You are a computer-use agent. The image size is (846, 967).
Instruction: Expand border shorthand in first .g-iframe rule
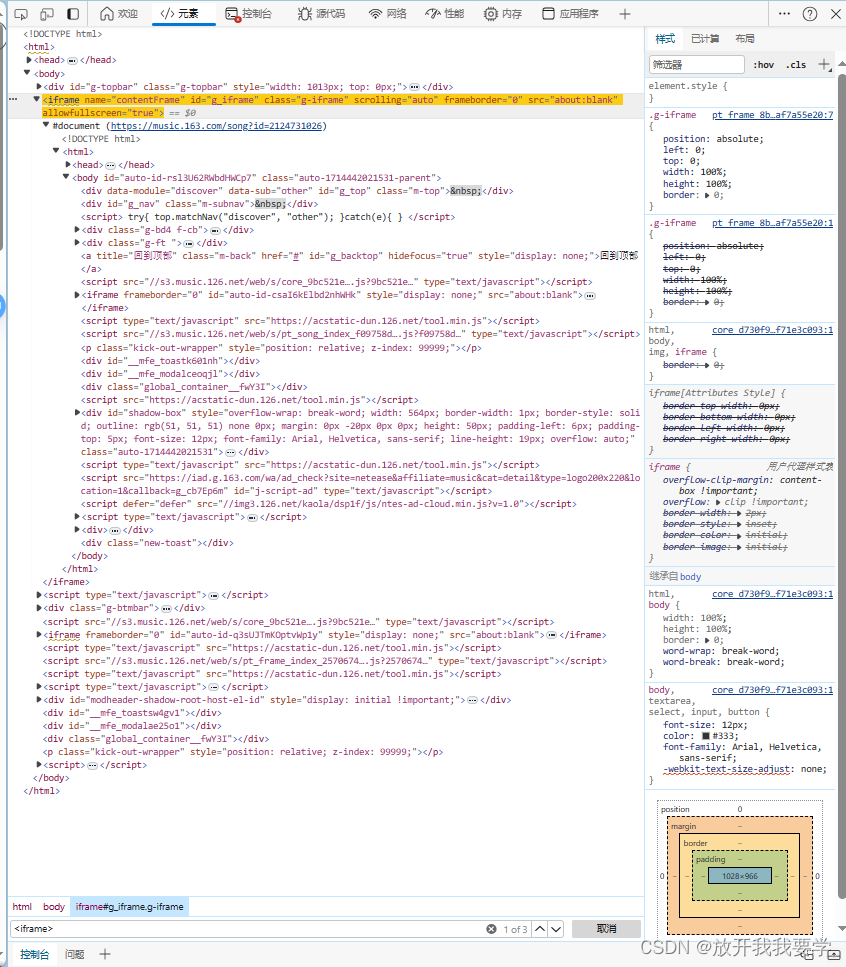click(707, 195)
